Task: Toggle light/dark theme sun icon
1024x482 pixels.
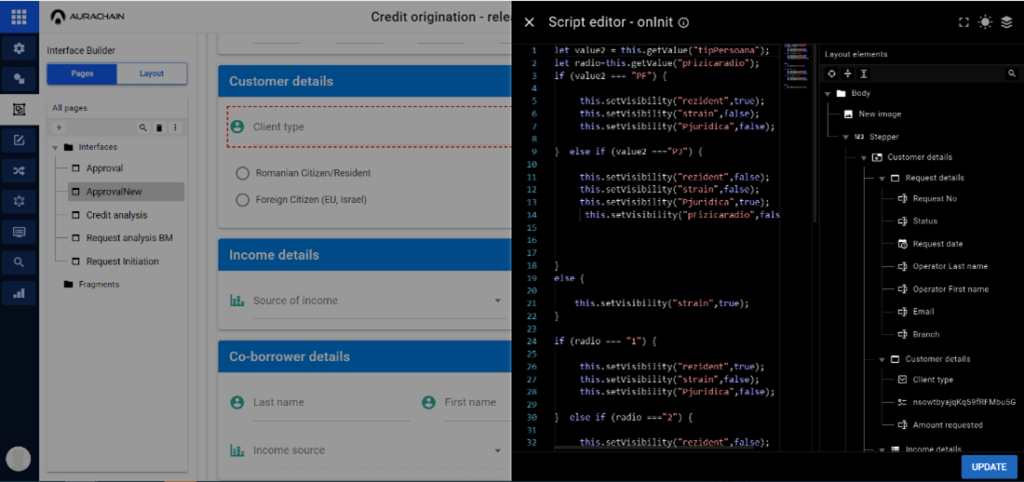Action: 986,22
